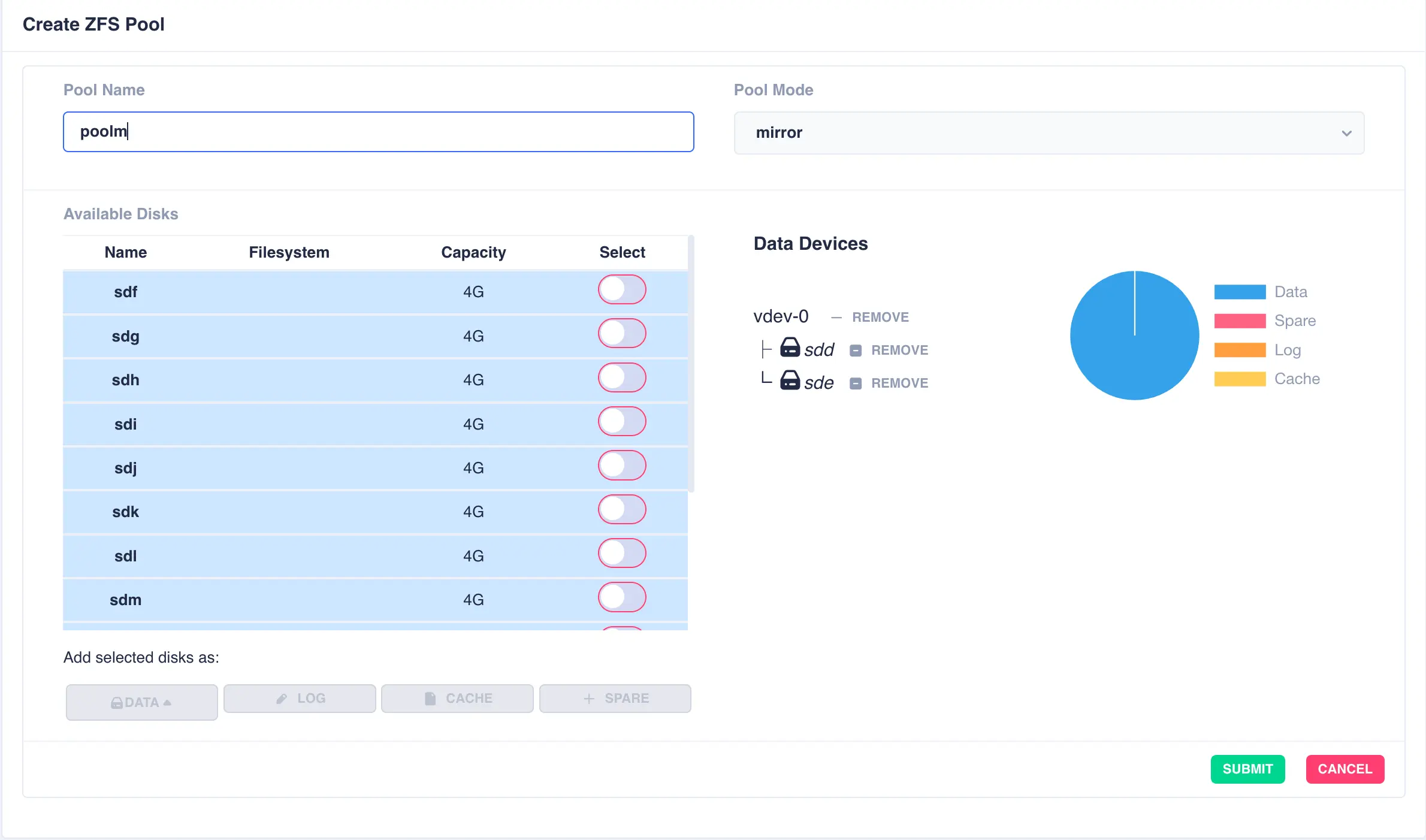Click the Data legend blue swatch

click(x=1240, y=292)
